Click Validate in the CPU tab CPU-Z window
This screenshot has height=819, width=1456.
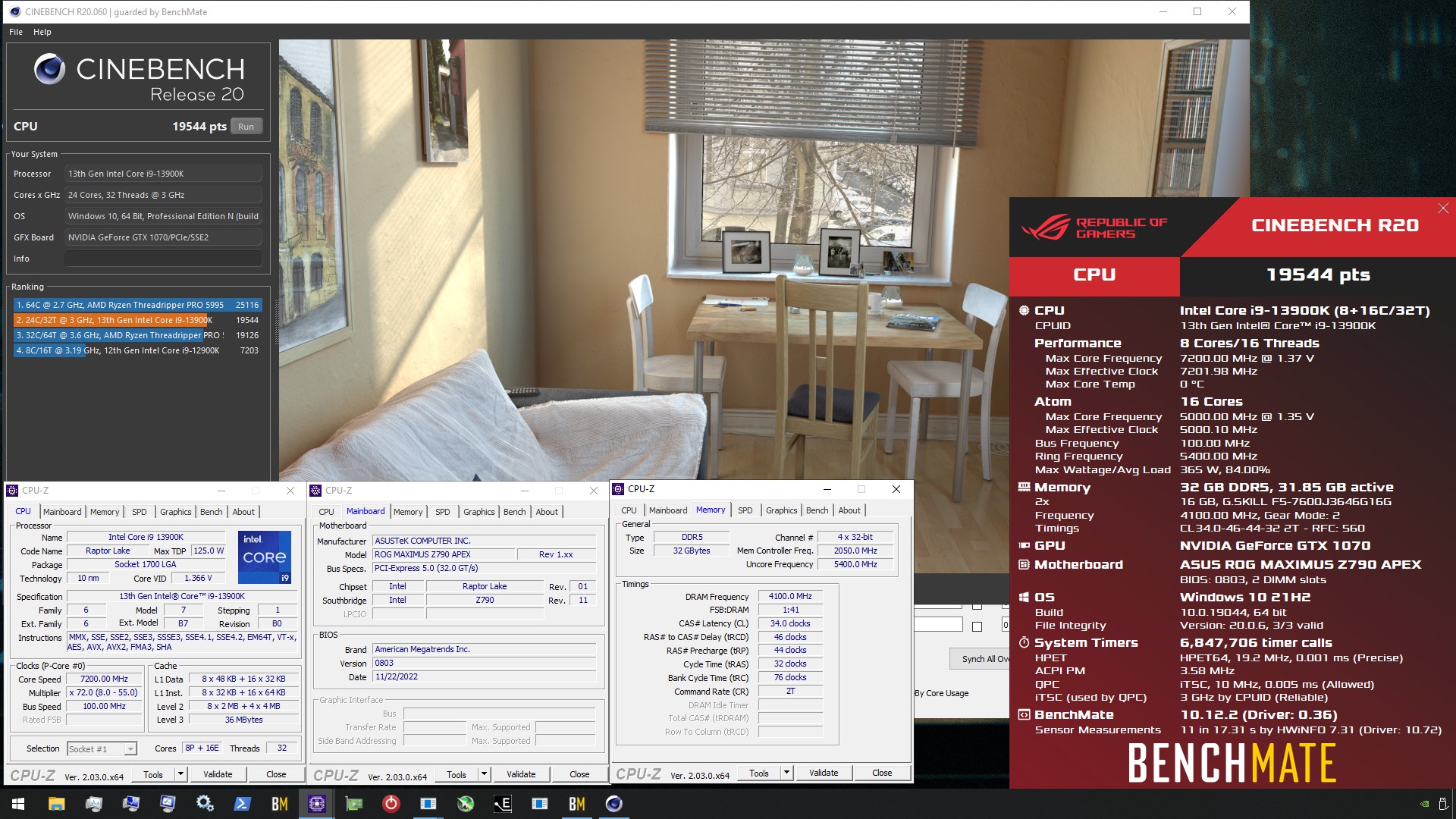click(x=218, y=774)
